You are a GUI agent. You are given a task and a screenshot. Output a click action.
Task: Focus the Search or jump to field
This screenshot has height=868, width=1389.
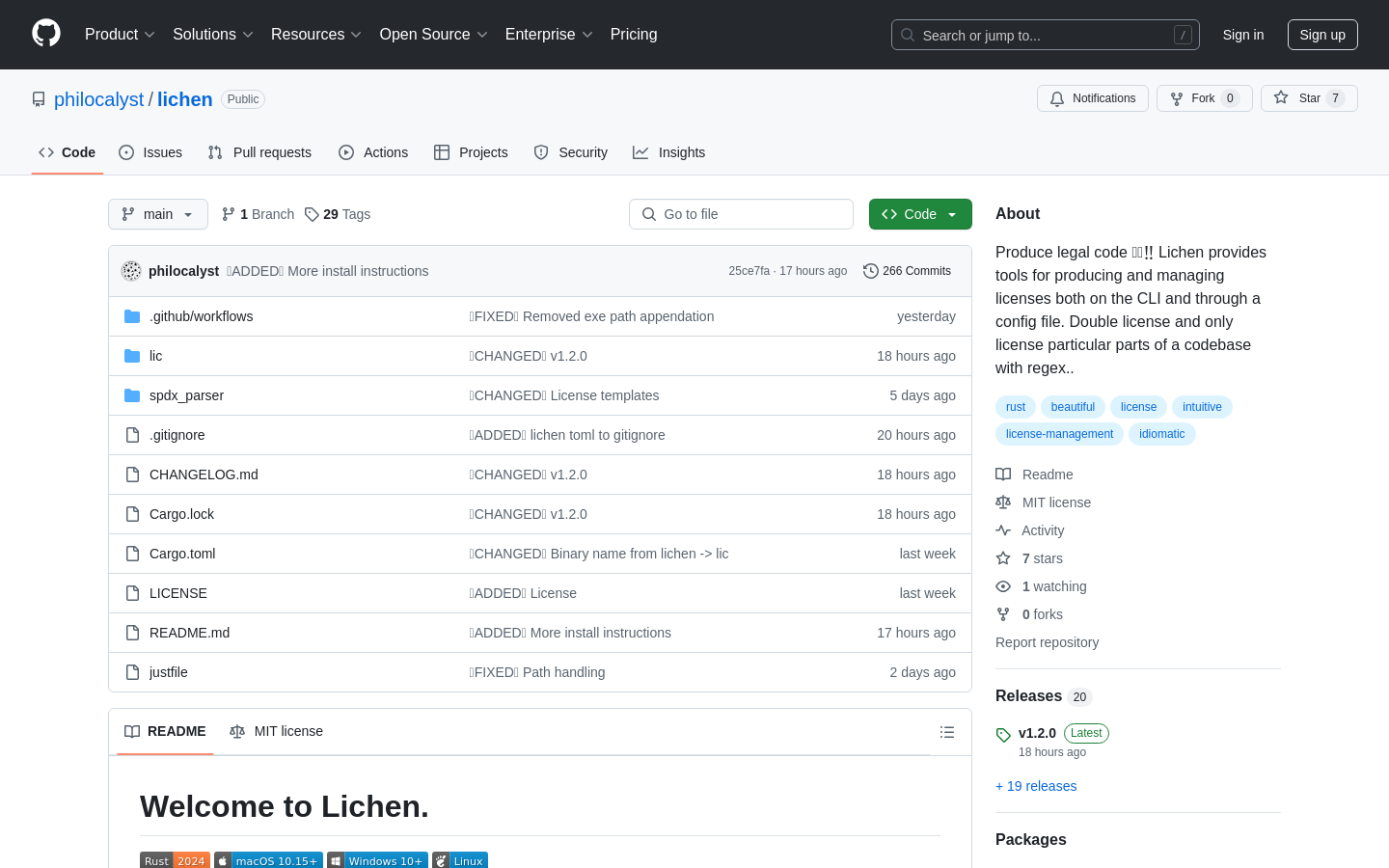[x=1046, y=35]
